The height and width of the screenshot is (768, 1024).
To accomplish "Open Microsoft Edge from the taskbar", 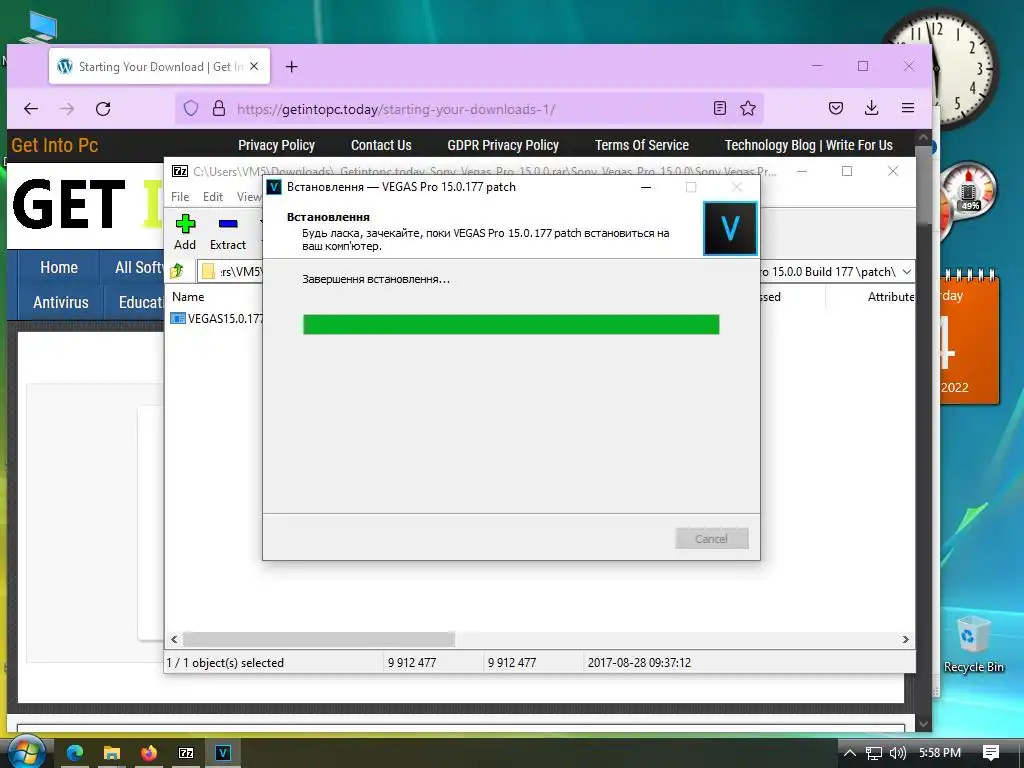I will pos(74,753).
